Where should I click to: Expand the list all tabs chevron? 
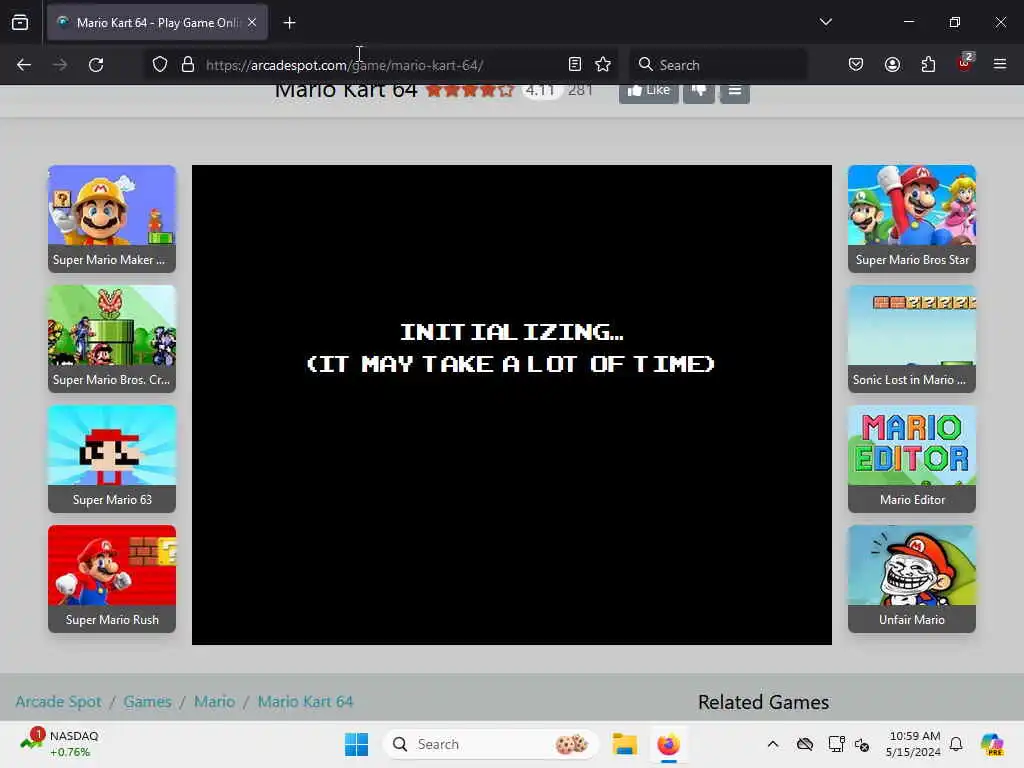825,22
